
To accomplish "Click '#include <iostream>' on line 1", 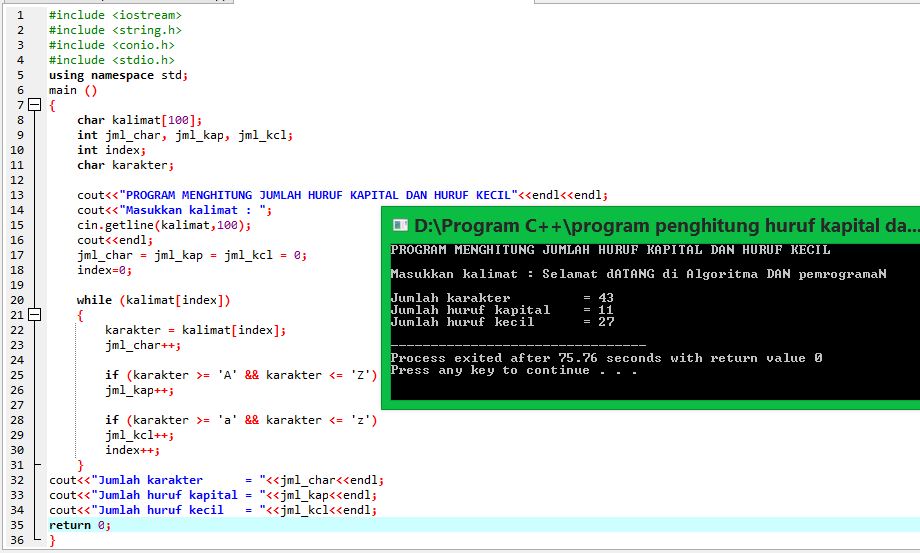I will point(116,15).
